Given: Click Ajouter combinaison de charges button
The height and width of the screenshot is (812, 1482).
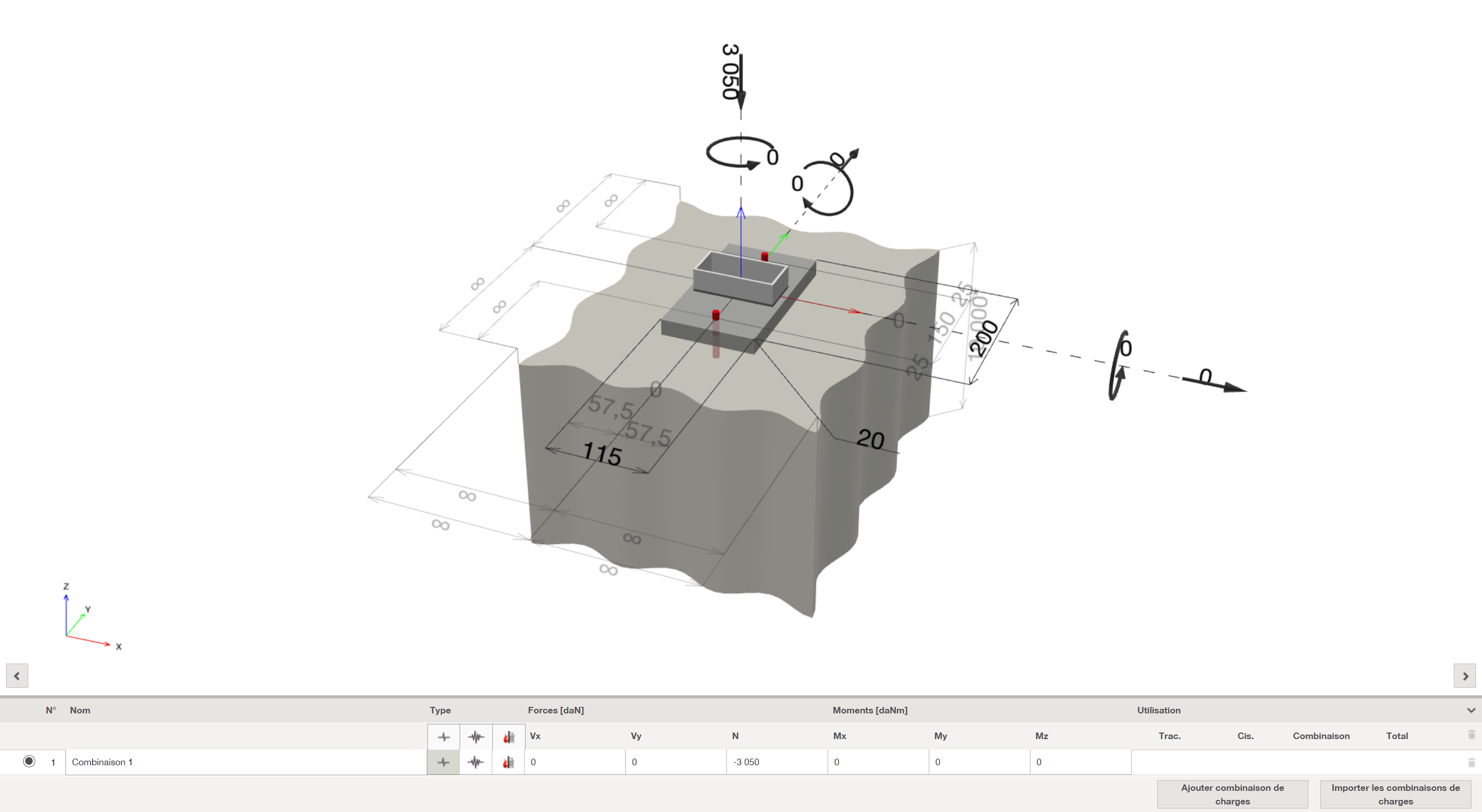Looking at the screenshot, I should [x=1232, y=795].
